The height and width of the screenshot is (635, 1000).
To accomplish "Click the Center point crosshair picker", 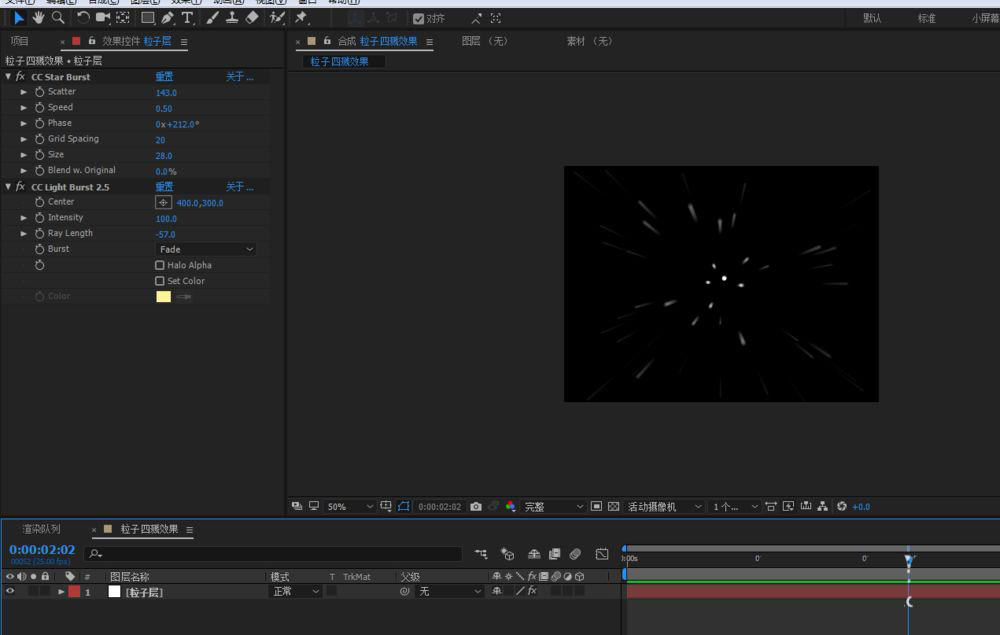I will coord(163,202).
